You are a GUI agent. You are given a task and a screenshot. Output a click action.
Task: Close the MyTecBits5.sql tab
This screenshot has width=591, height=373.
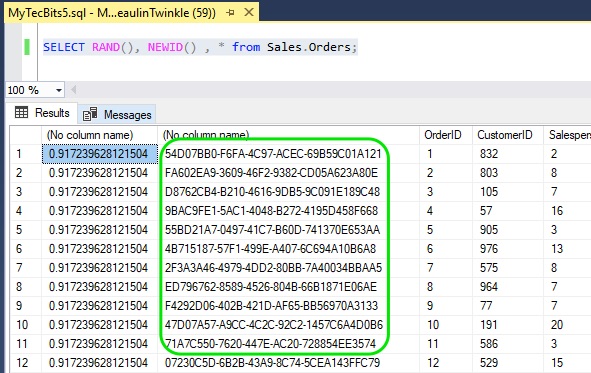click(249, 12)
